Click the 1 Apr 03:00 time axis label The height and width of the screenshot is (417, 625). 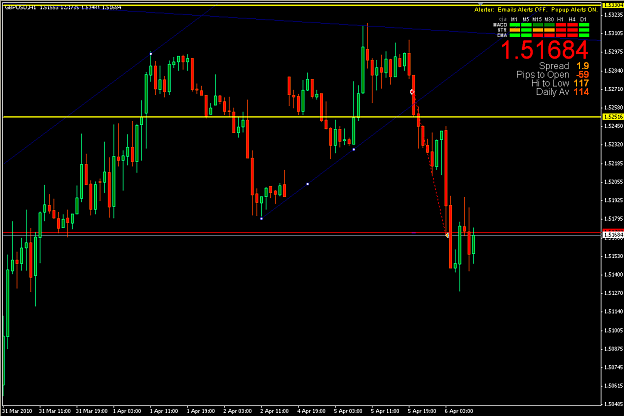point(126,411)
